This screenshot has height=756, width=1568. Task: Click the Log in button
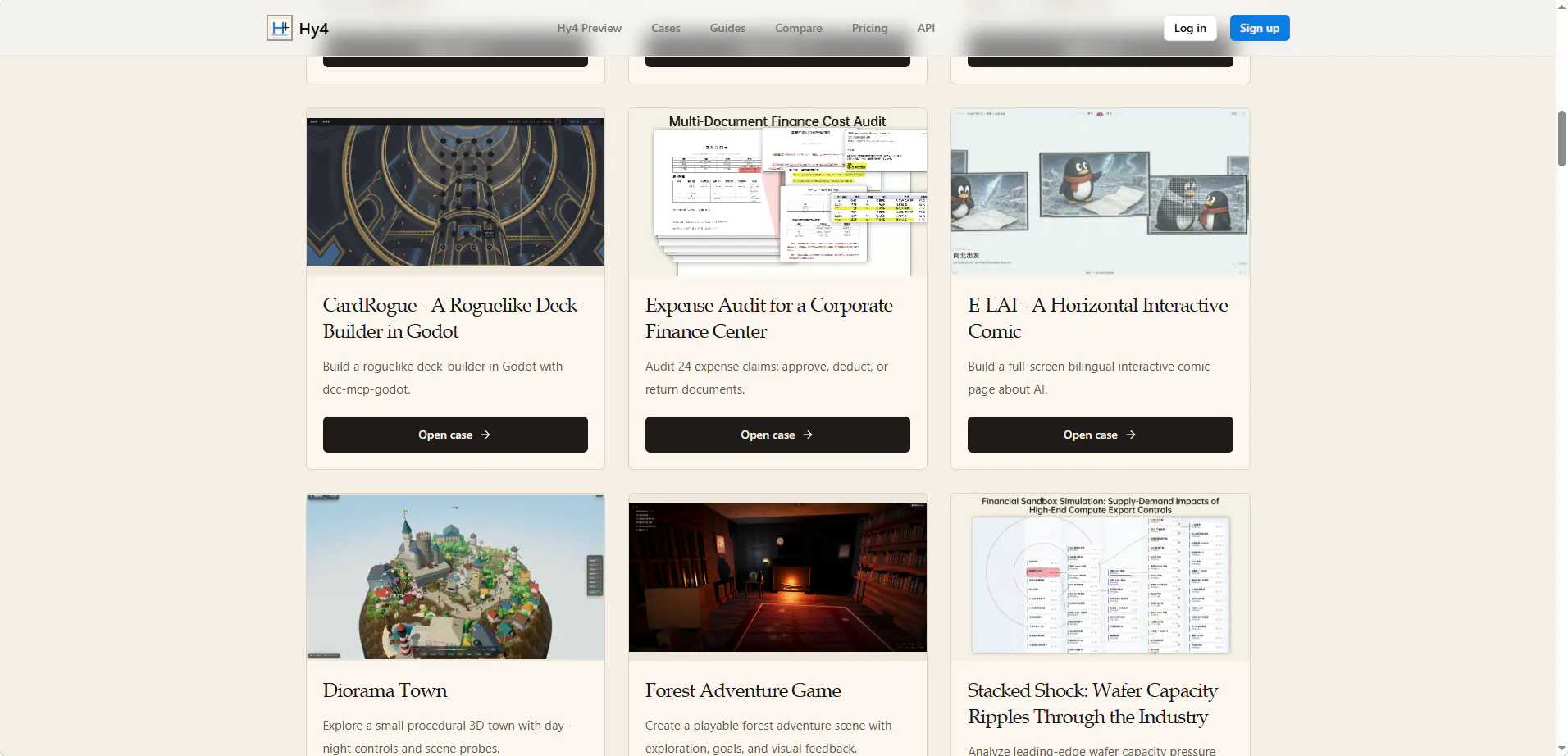(1190, 28)
